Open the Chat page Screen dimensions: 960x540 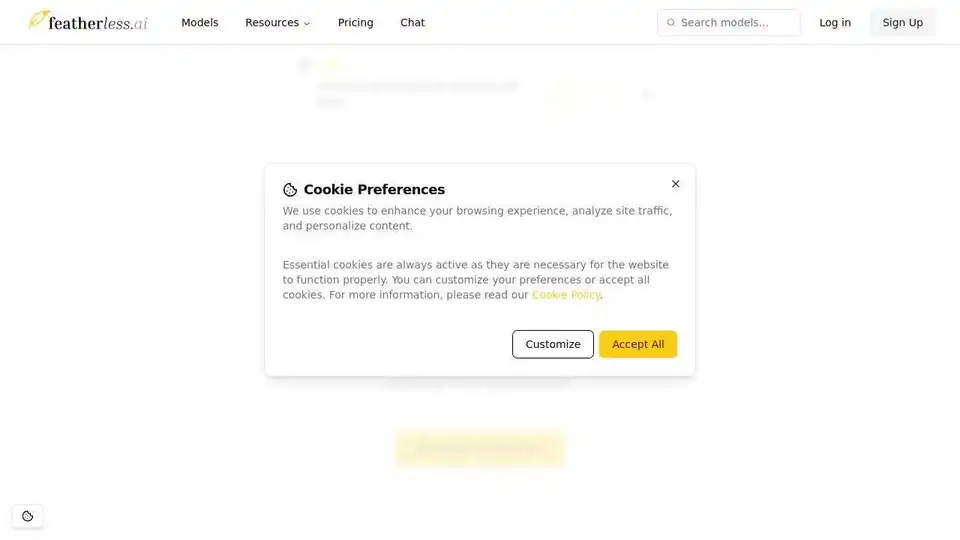412,23
